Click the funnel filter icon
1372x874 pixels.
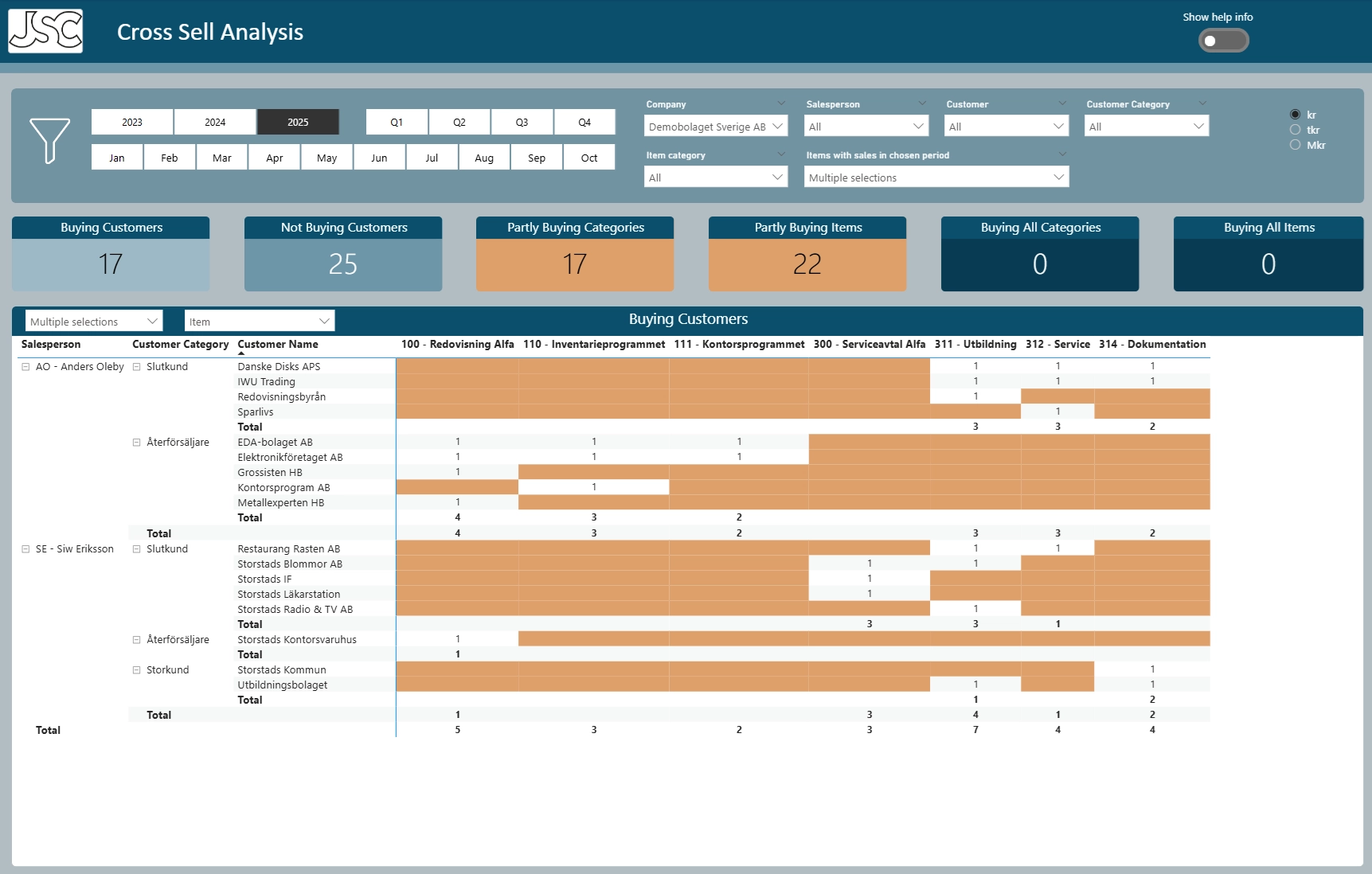(x=49, y=141)
